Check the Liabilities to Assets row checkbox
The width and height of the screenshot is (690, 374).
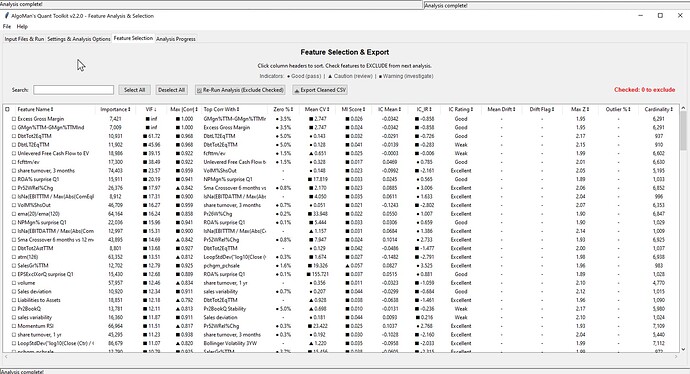coord(14,300)
